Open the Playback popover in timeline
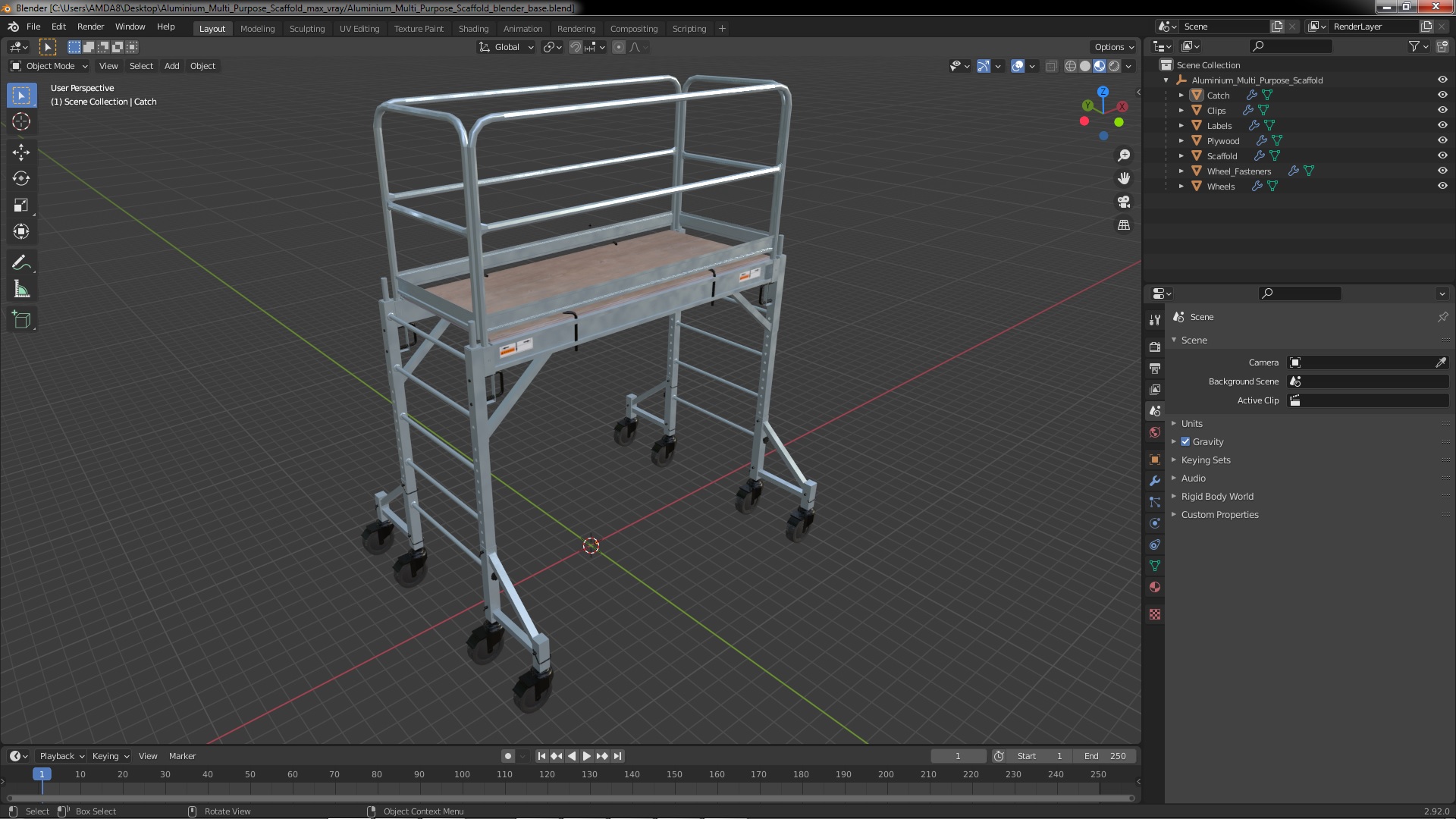The image size is (1456, 819). point(61,756)
